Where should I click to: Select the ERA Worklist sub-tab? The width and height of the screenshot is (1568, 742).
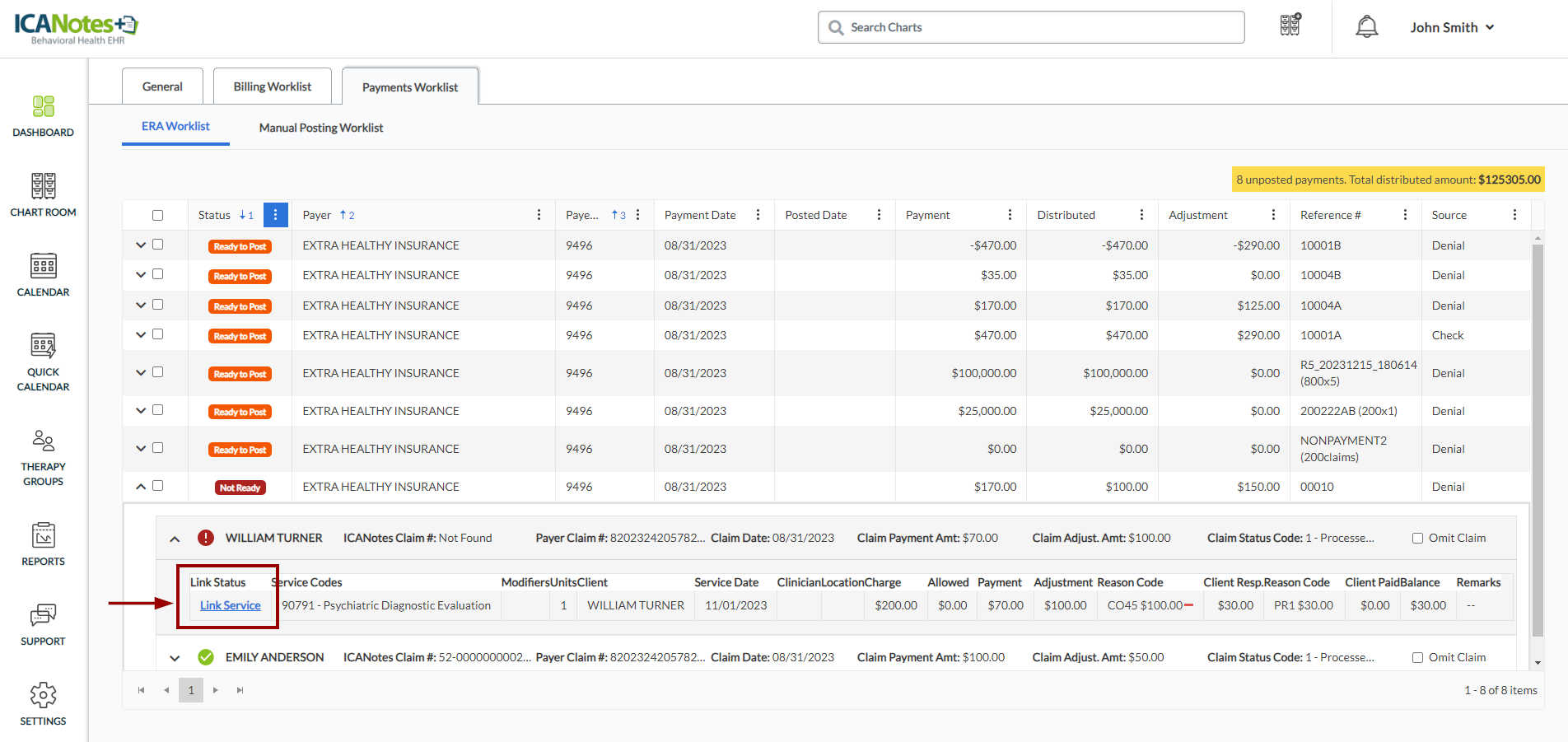[175, 127]
